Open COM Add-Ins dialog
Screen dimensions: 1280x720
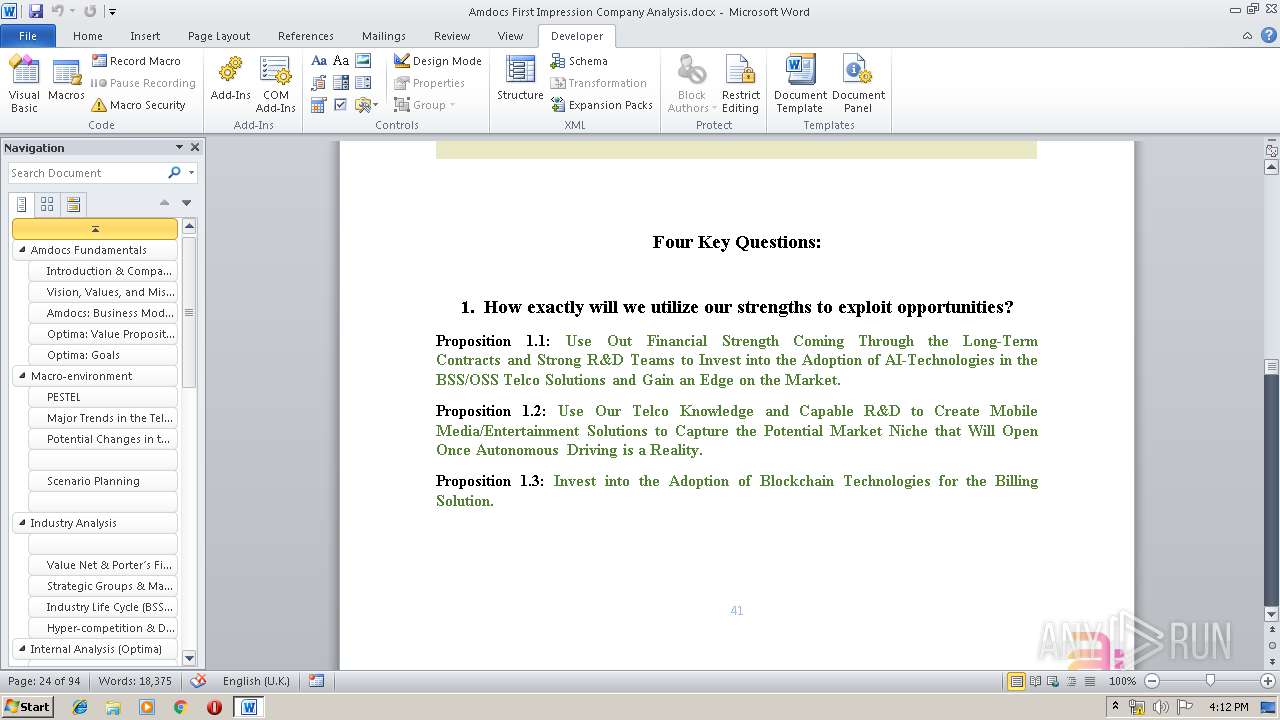coord(275,84)
